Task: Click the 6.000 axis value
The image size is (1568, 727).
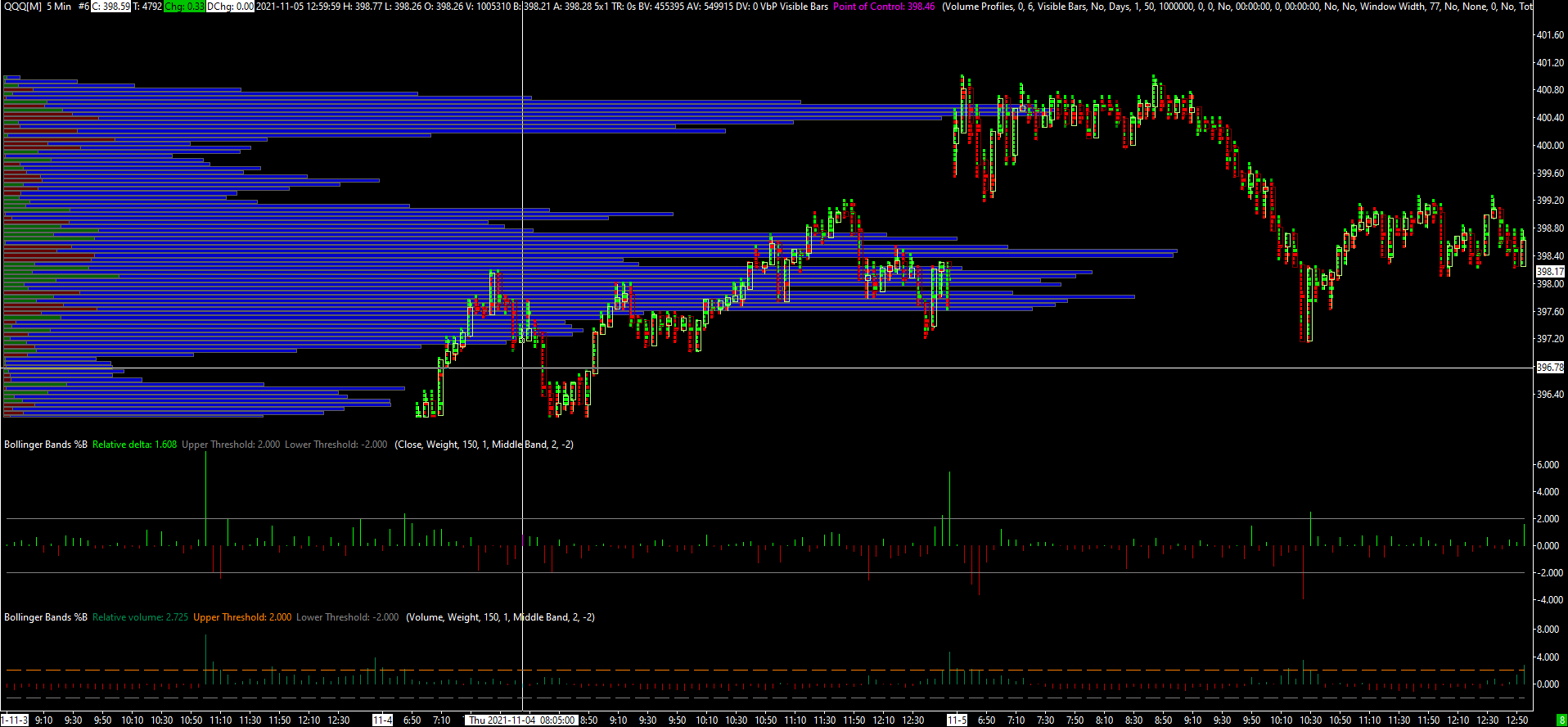Action: point(1548,465)
